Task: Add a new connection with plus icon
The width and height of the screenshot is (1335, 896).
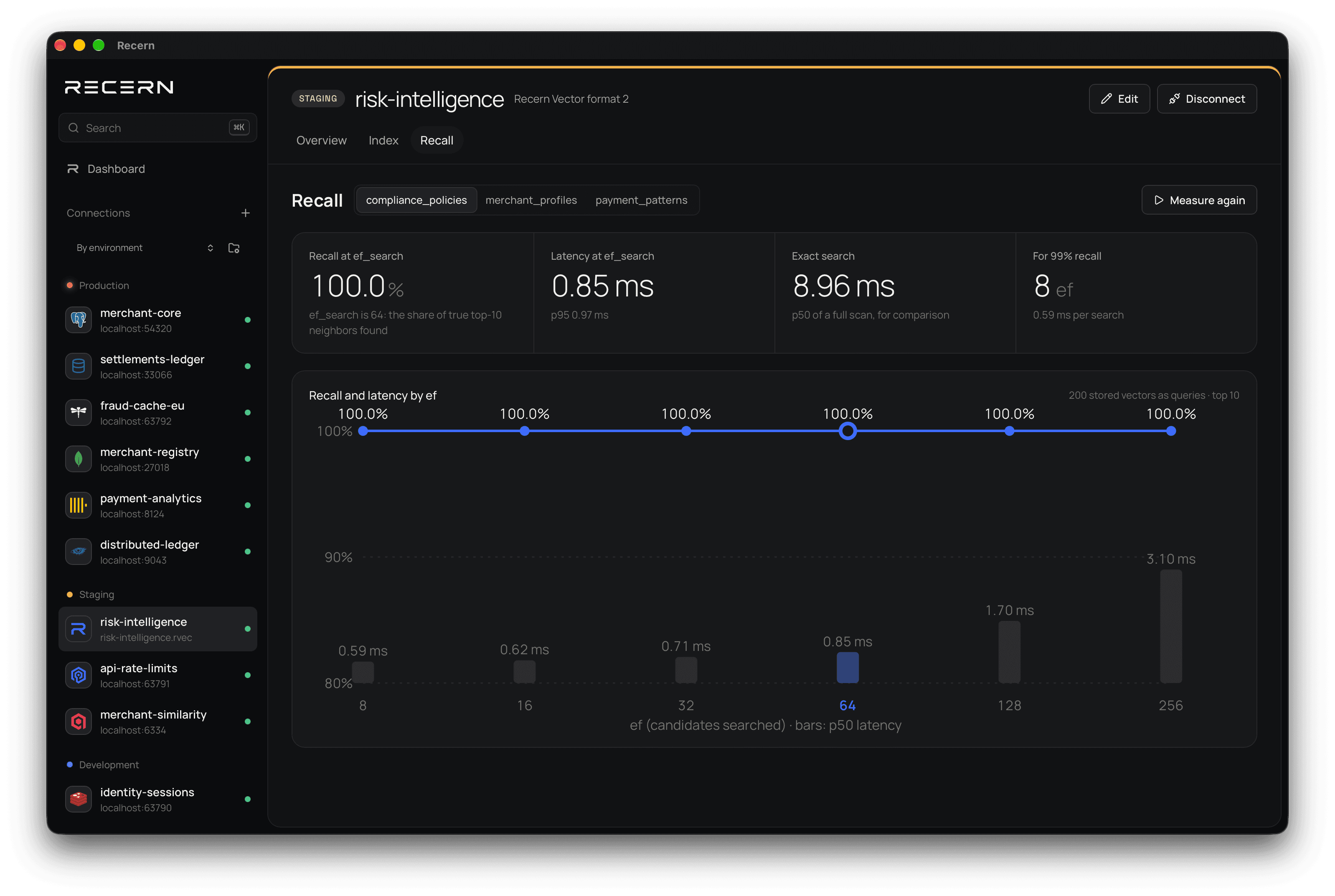Action: 245,213
